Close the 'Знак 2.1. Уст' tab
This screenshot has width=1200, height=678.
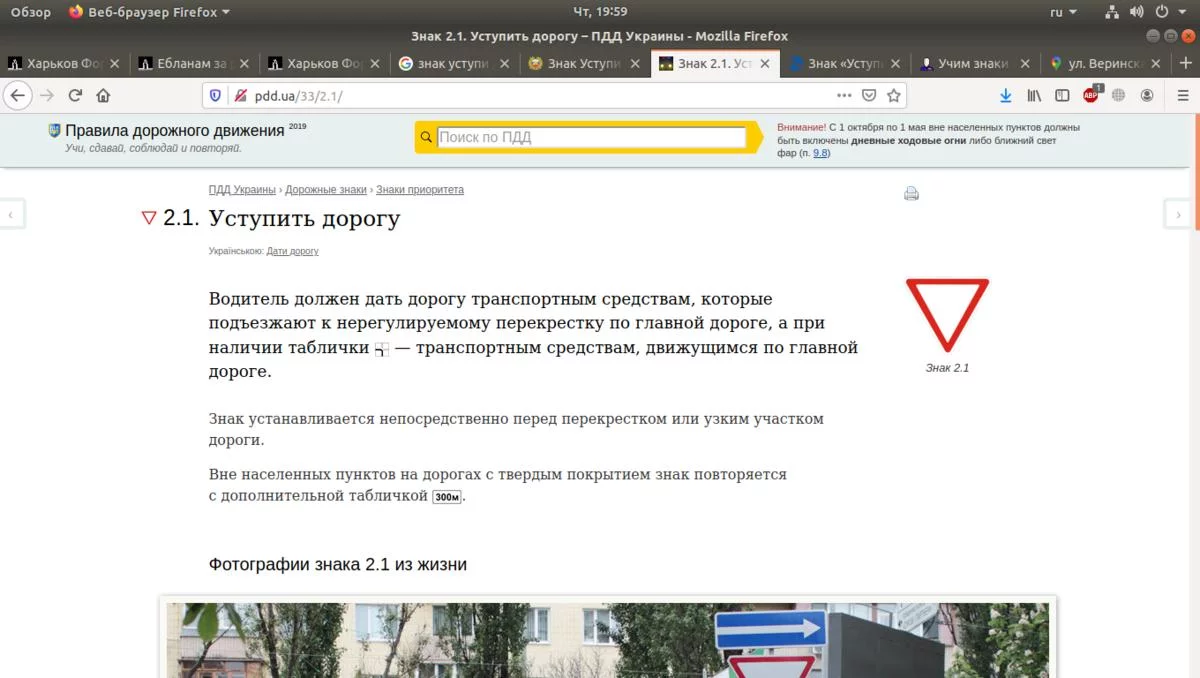pyautogui.click(x=765, y=63)
